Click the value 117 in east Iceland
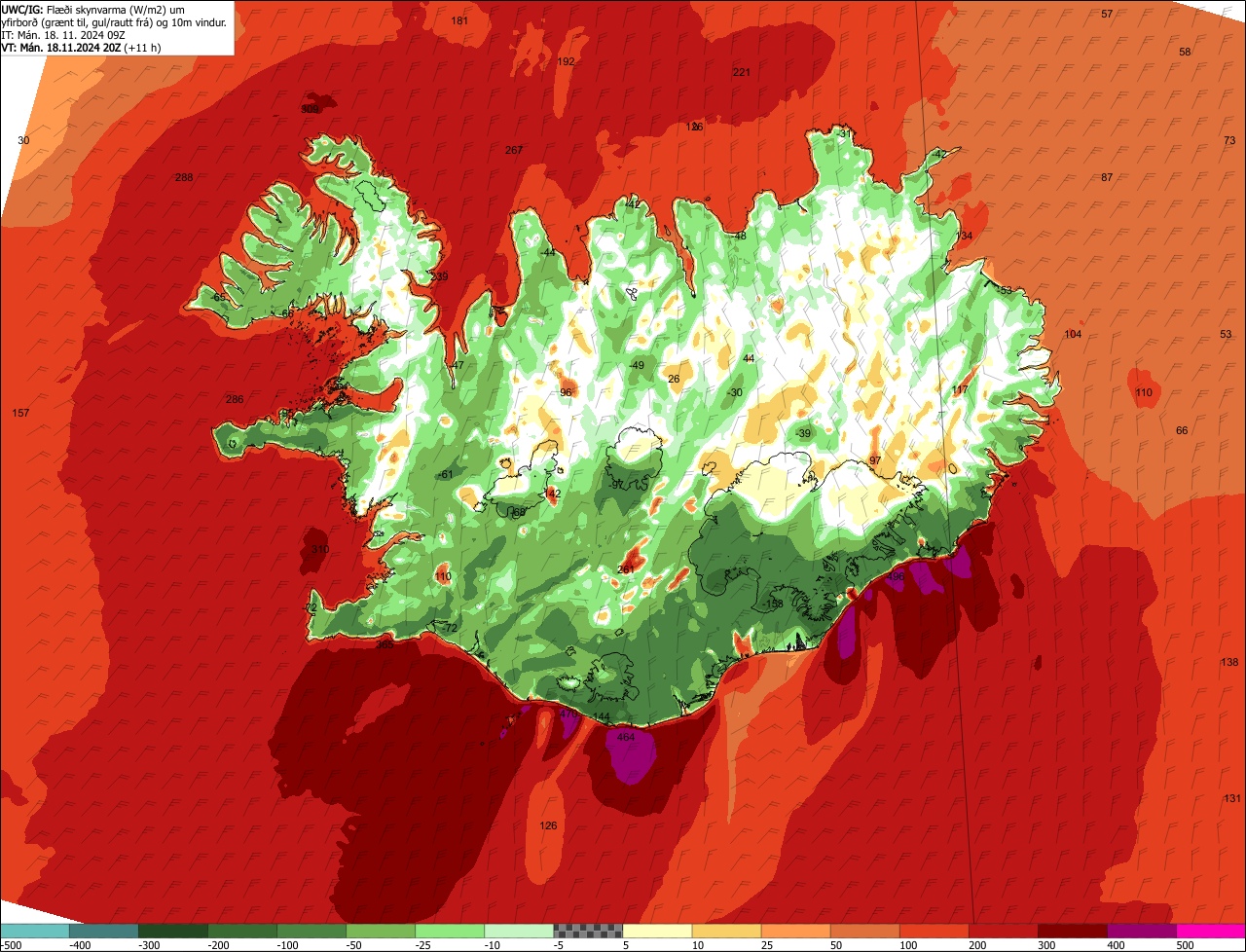The height and width of the screenshot is (952, 1246). coord(961,389)
